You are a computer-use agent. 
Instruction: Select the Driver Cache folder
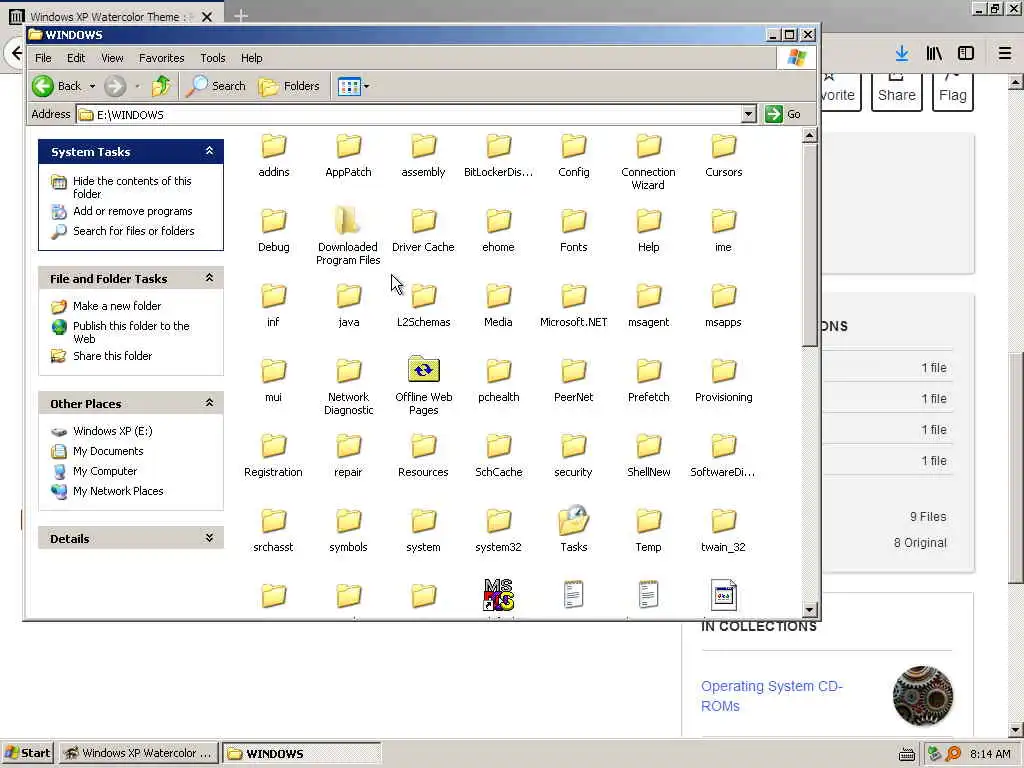click(x=423, y=231)
